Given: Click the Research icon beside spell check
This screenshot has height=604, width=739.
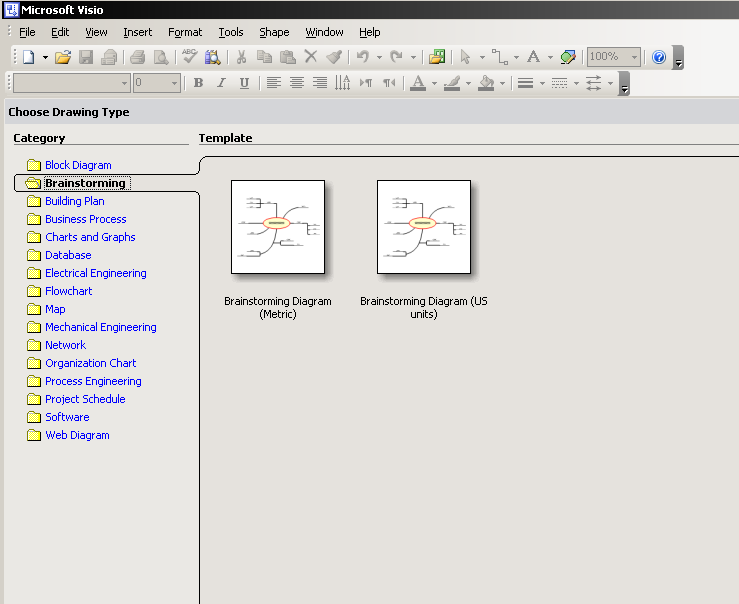Looking at the screenshot, I should point(212,58).
